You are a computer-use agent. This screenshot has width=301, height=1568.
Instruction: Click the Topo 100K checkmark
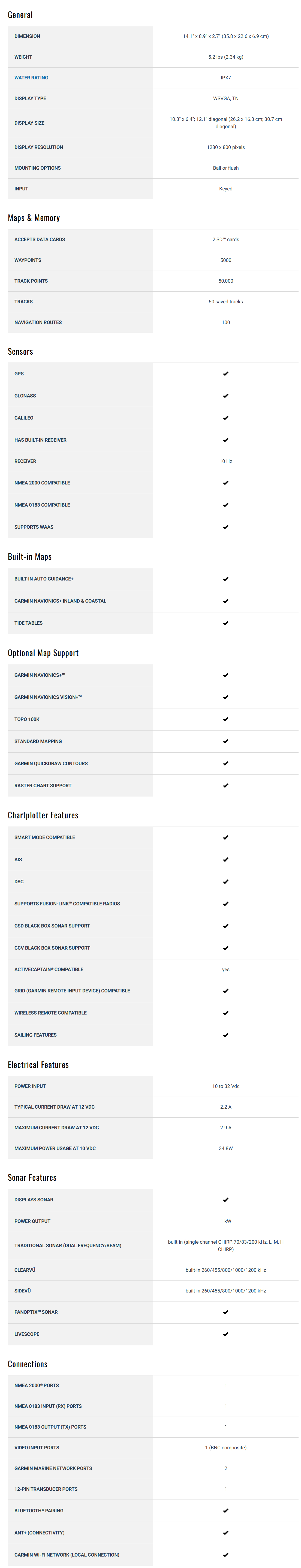click(225, 719)
